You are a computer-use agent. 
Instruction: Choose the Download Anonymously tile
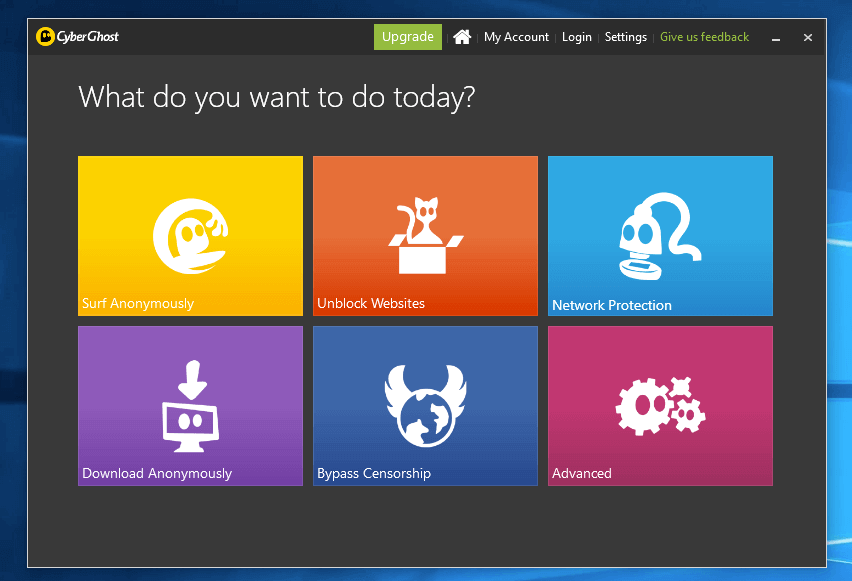(x=190, y=406)
